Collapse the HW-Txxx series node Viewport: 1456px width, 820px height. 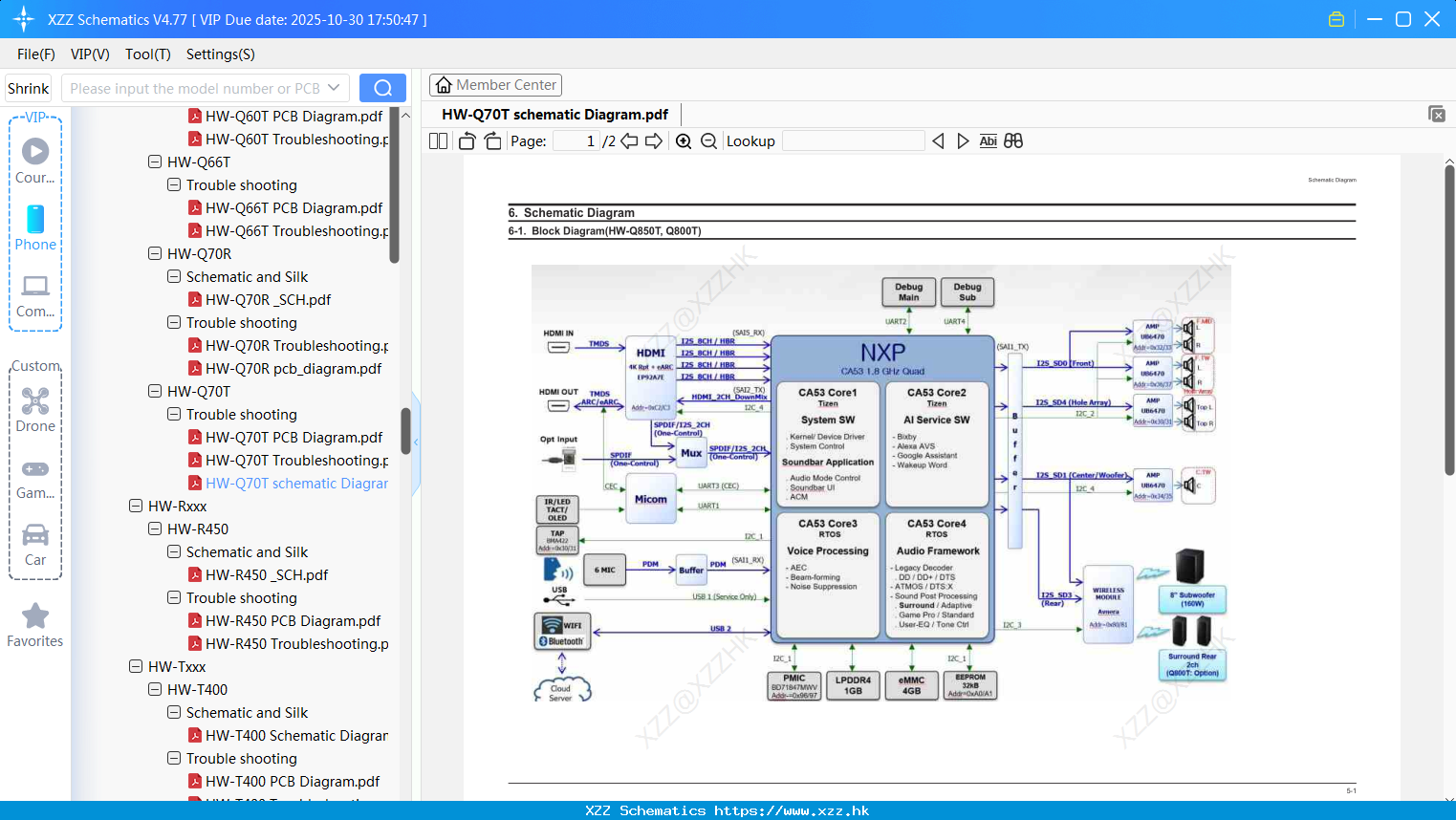click(x=136, y=666)
